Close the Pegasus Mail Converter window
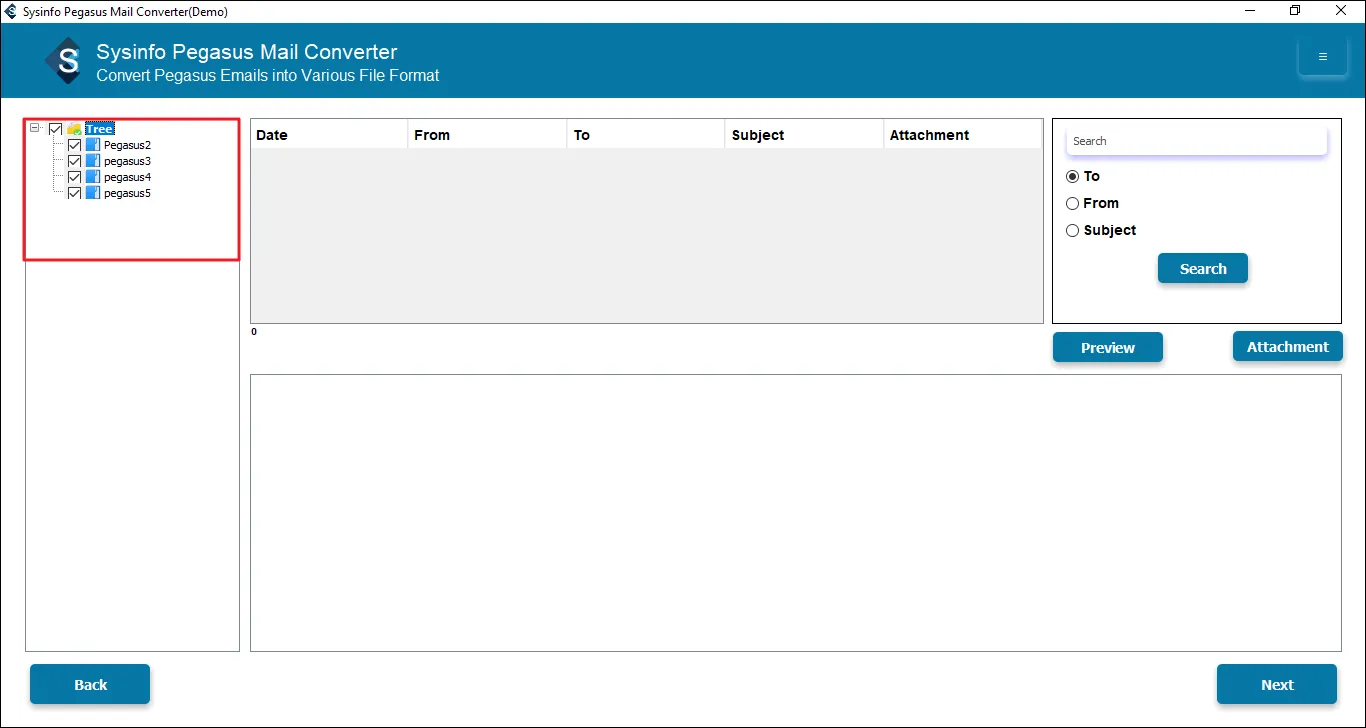The width and height of the screenshot is (1366, 728). click(x=1342, y=11)
